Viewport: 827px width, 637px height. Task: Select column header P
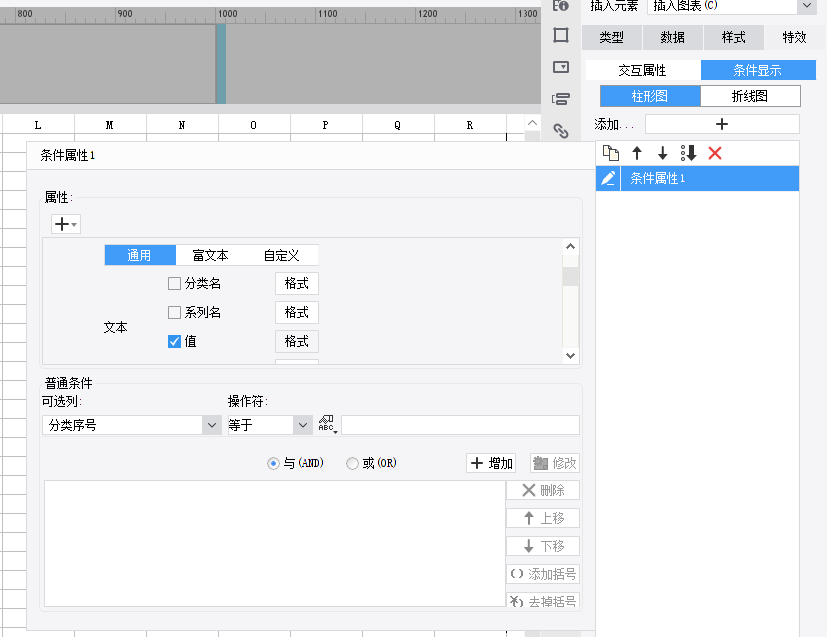pyautogui.click(x=326, y=125)
